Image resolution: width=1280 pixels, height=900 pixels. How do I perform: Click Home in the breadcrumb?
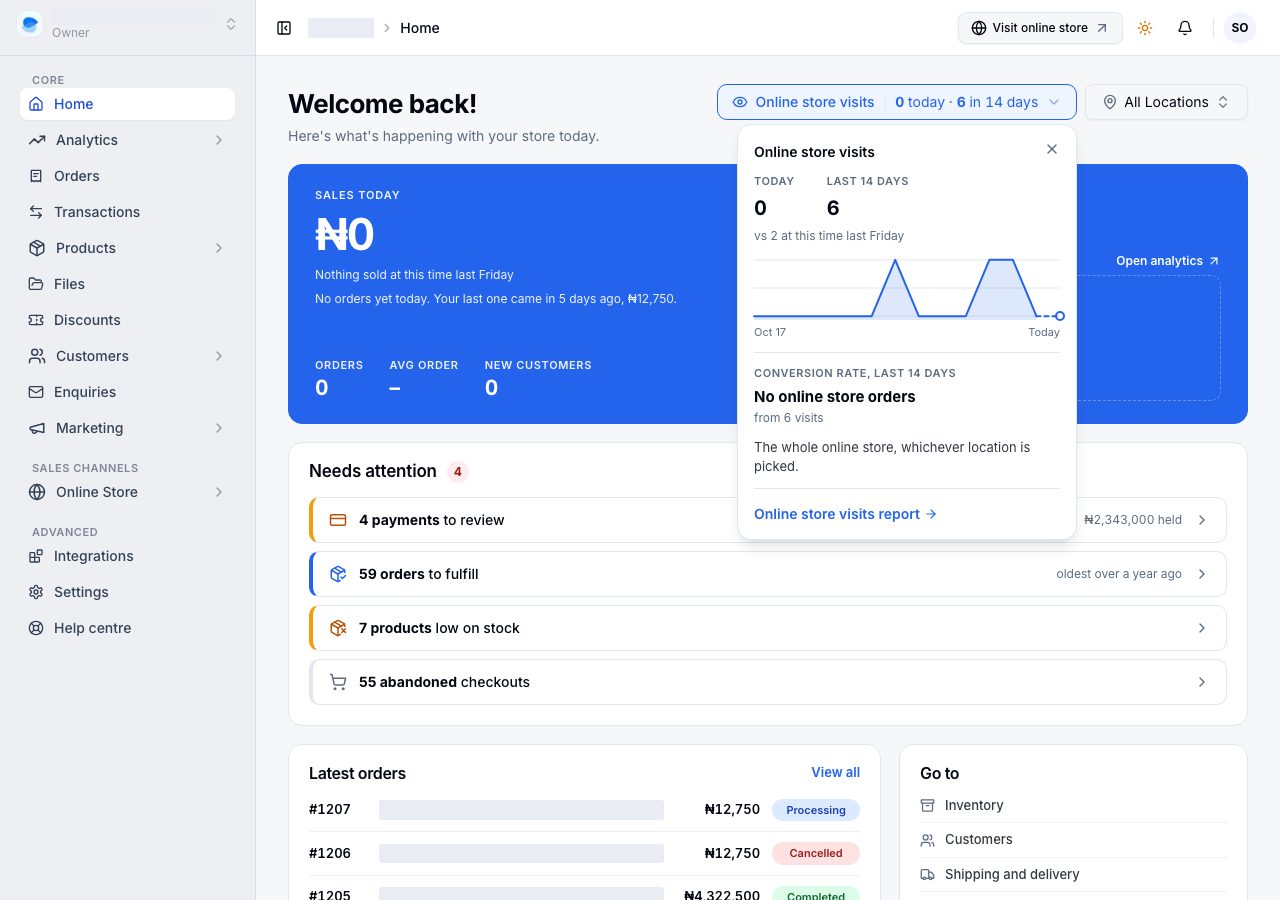(x=420, y=28)
